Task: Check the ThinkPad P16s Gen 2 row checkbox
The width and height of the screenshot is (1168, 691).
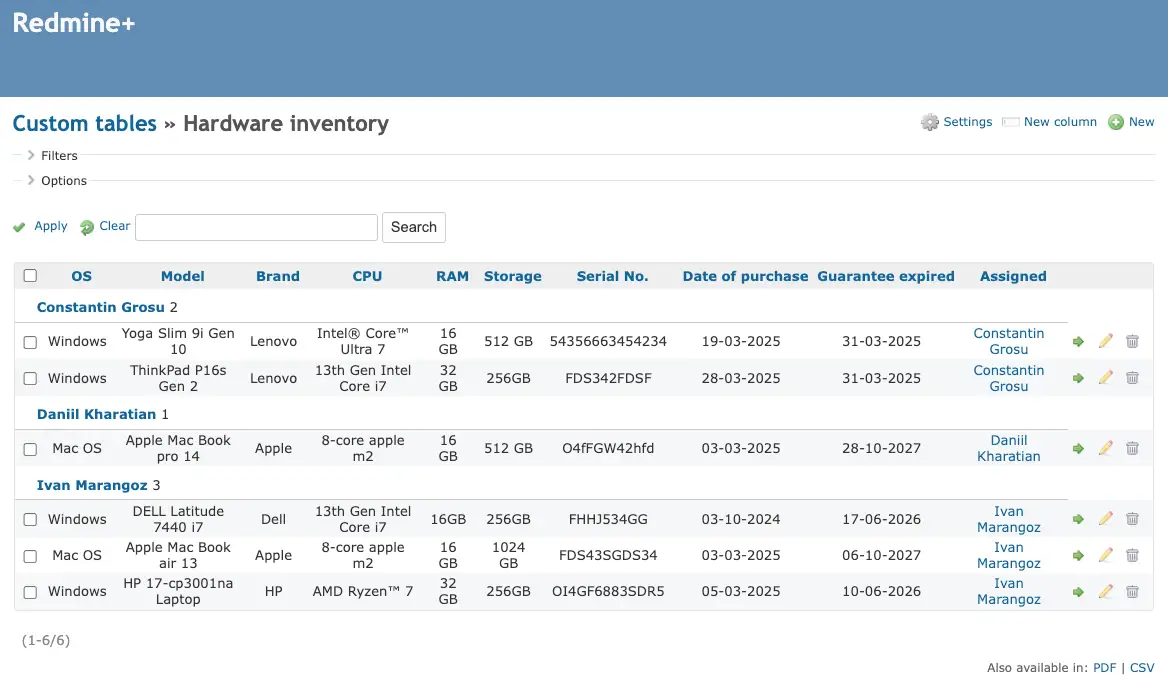Action: (29, 378)
